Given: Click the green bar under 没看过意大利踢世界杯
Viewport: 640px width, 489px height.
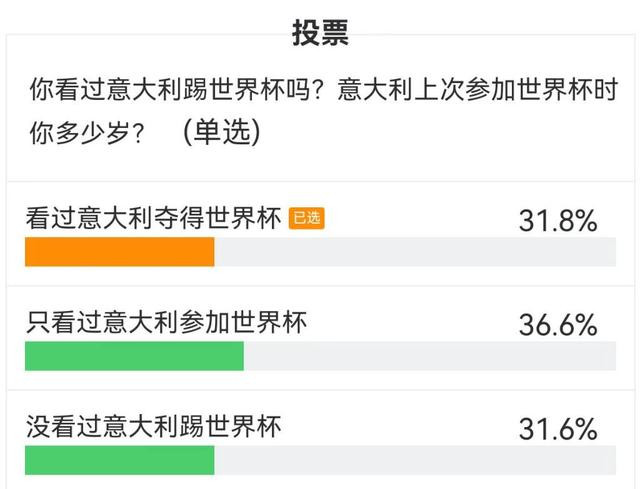Looking at the screenshot, I should pos(120,460).
